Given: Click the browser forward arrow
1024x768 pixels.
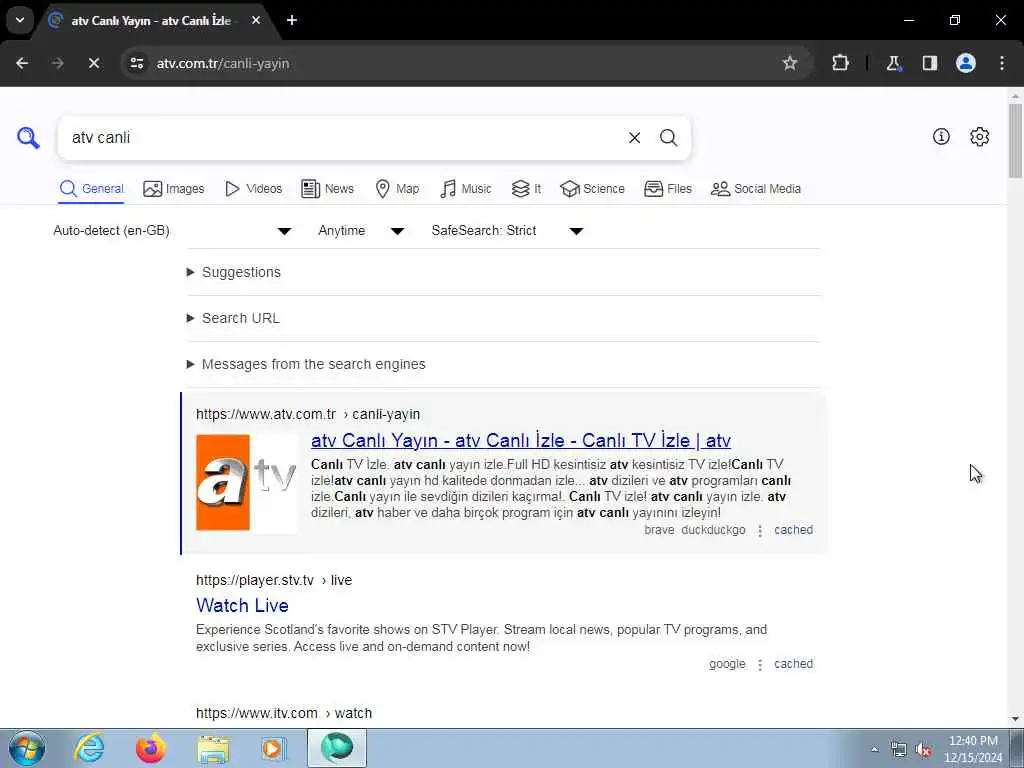Looking at the screenshot, I should 58,63.
